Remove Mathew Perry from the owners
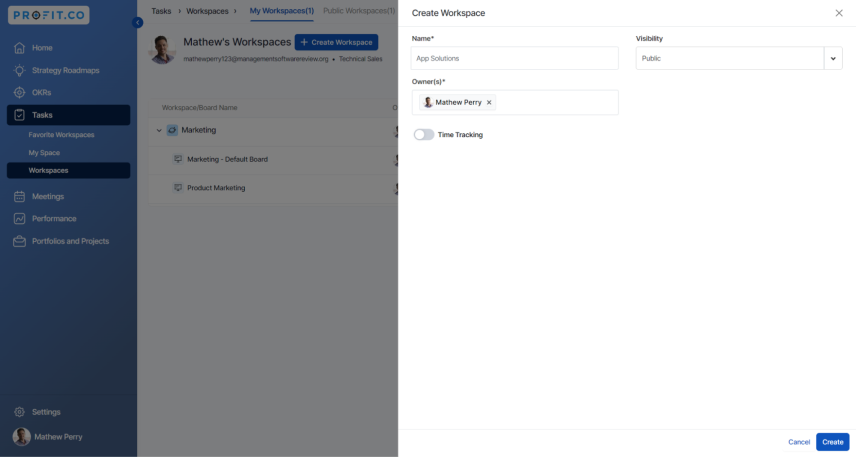The image size is (856, 457). click(x=489, y=102)
